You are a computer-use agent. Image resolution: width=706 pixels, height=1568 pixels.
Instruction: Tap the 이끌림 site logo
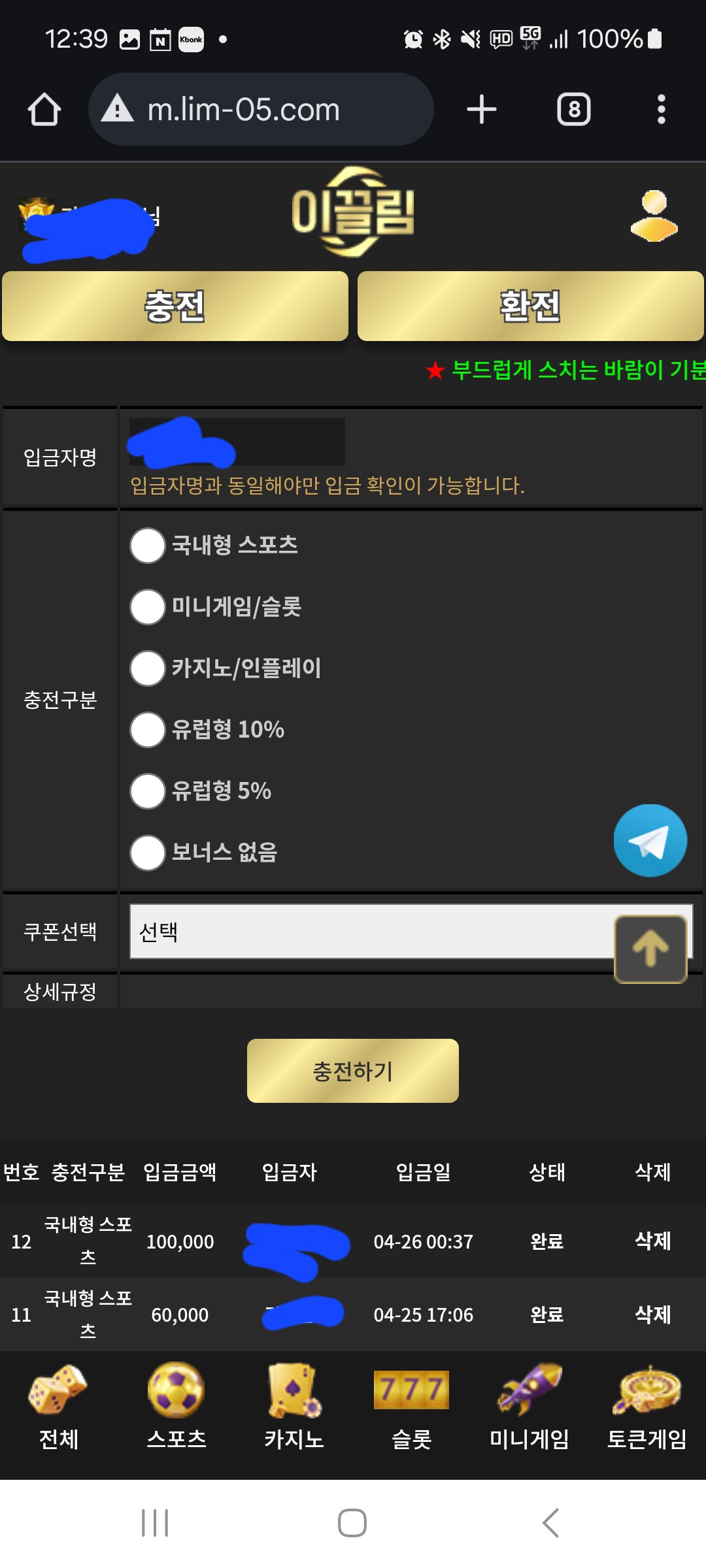353,212
